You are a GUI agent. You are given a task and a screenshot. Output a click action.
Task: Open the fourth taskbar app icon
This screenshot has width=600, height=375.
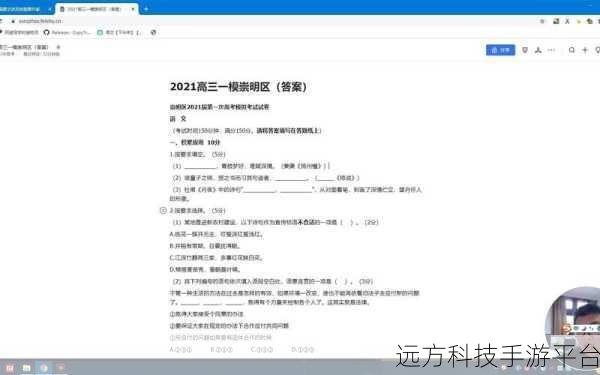pyautogui.click(x=61, y=368)
